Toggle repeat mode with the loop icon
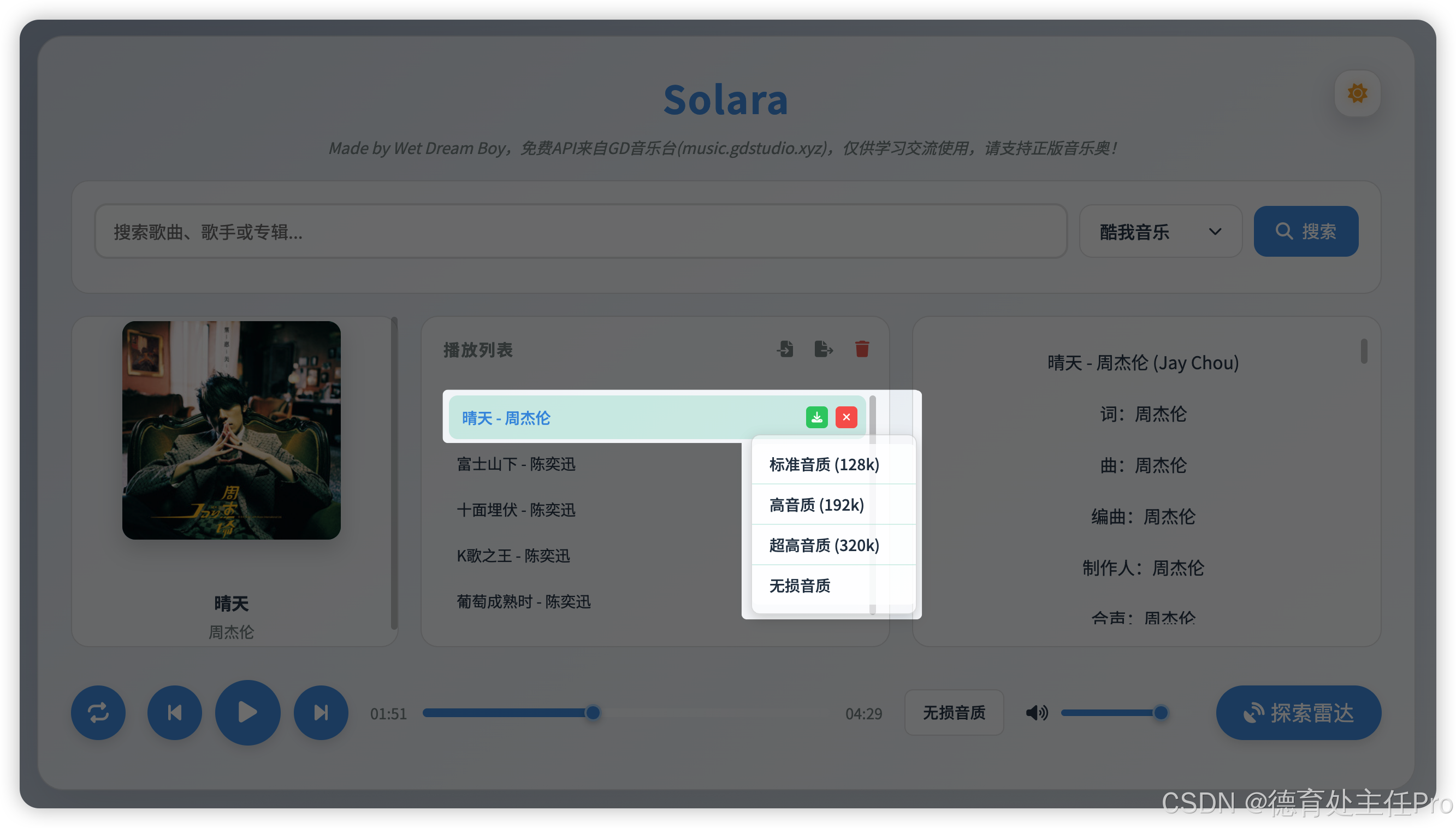 (98, 713)
